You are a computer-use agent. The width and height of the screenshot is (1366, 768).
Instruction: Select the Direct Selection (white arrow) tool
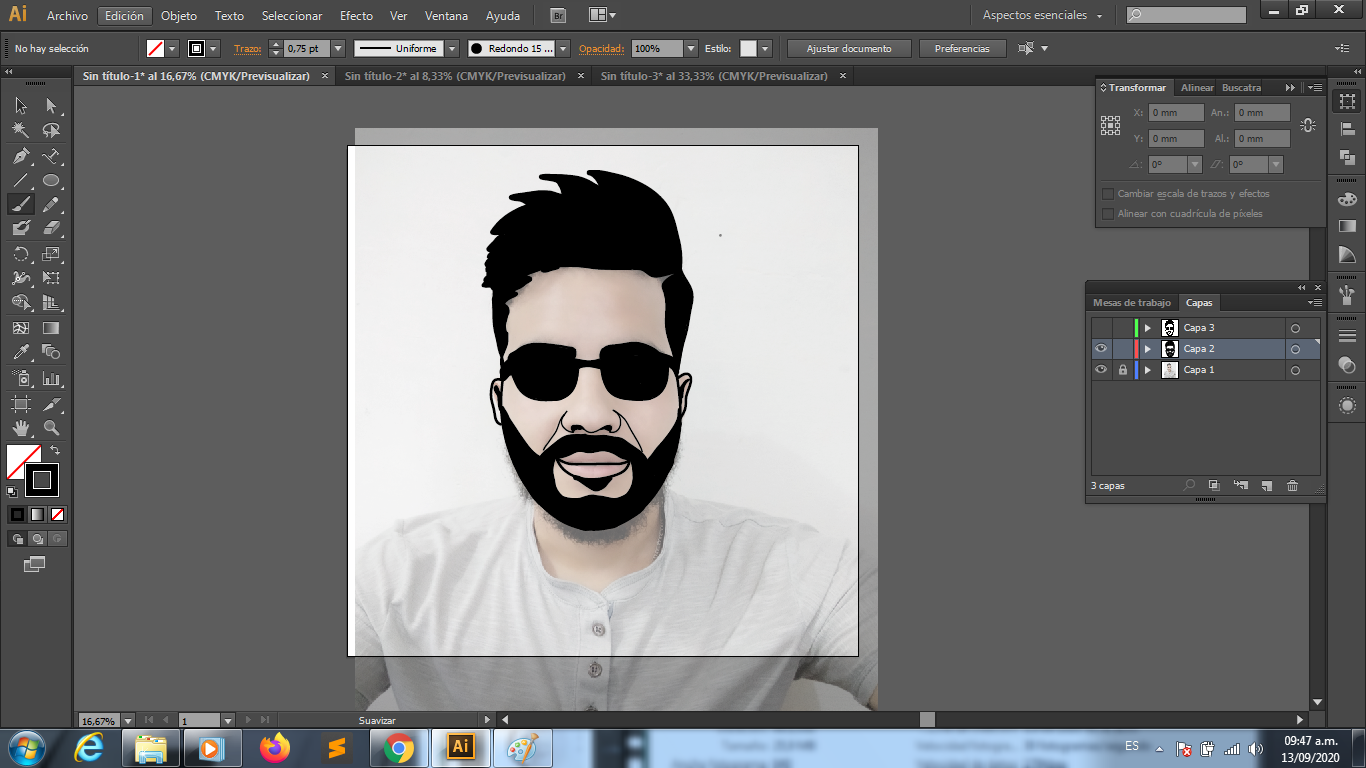pyautogui.click(x=51, y=106)
